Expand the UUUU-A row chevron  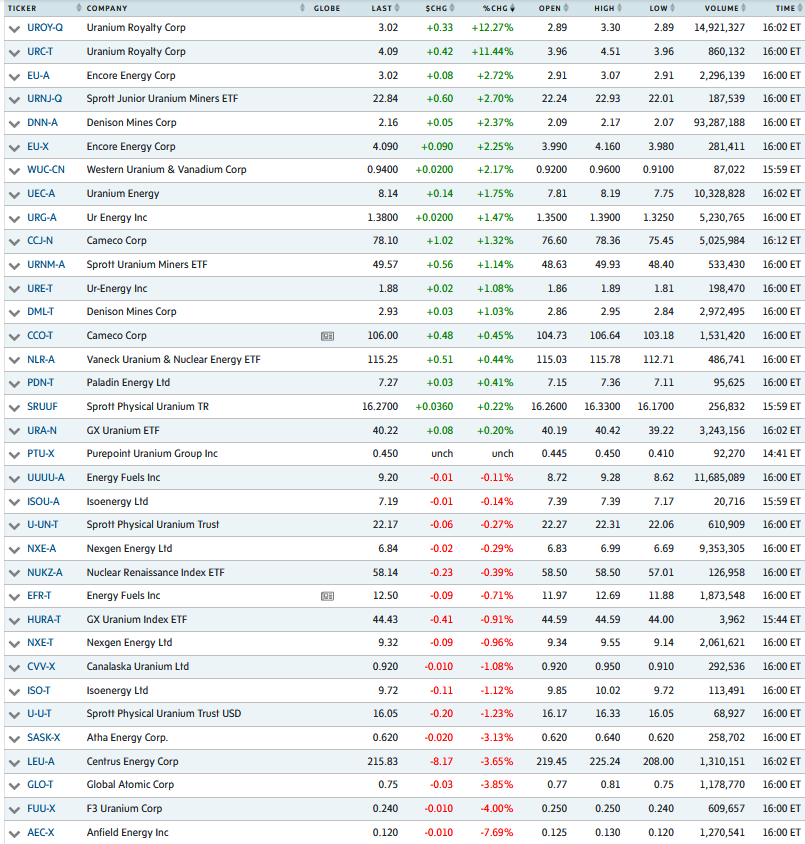(15, 479)
